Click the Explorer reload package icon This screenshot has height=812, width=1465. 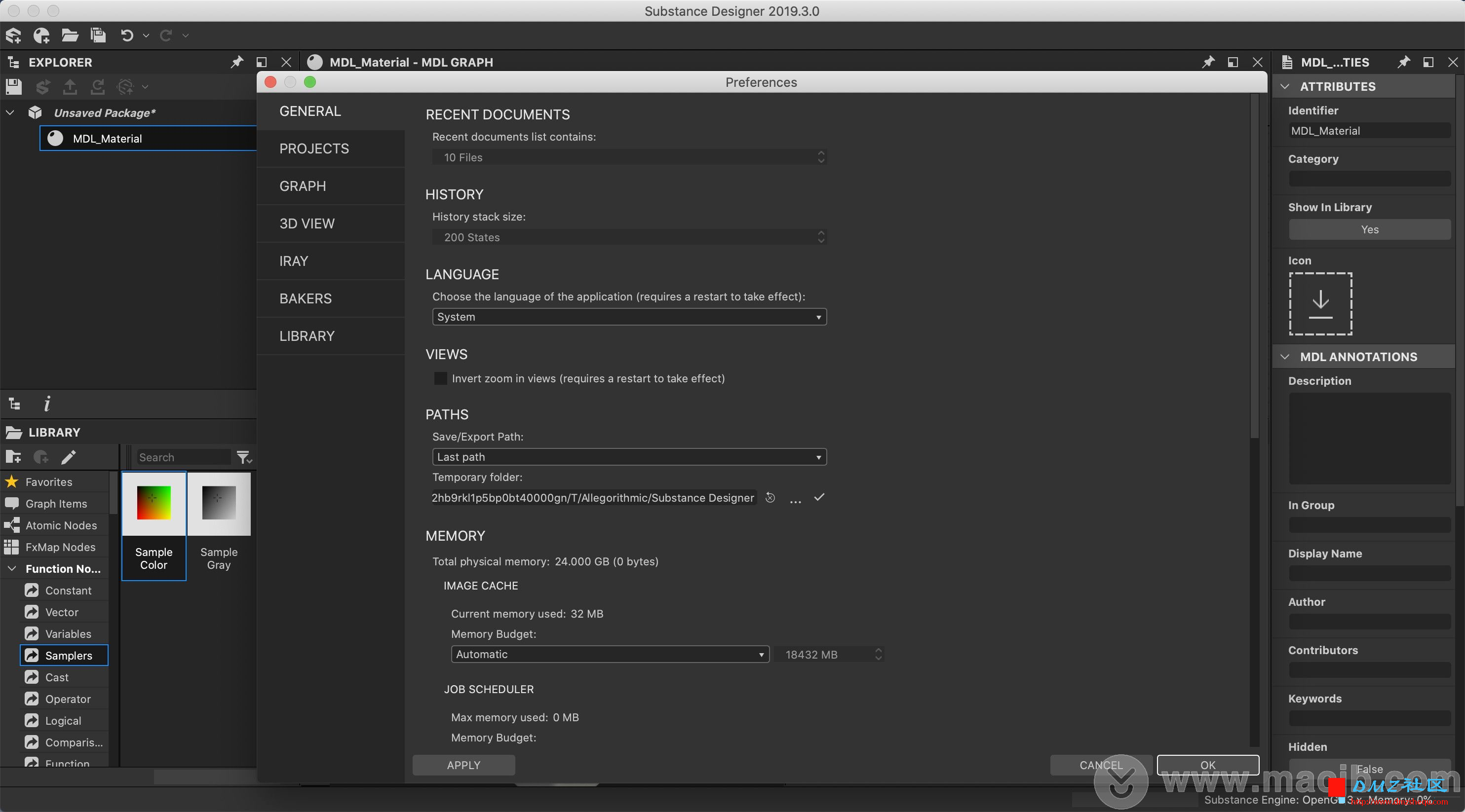pyautogui.click(x=98, y=87)
